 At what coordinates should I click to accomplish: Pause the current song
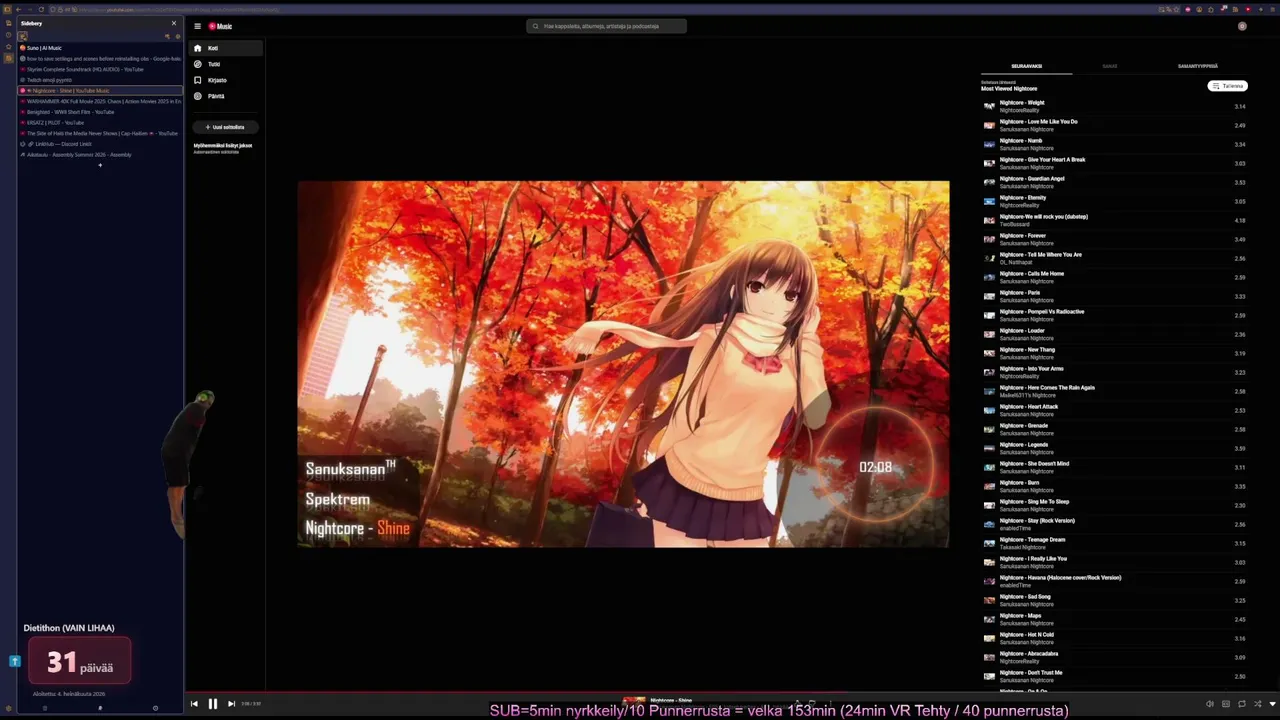212,704
